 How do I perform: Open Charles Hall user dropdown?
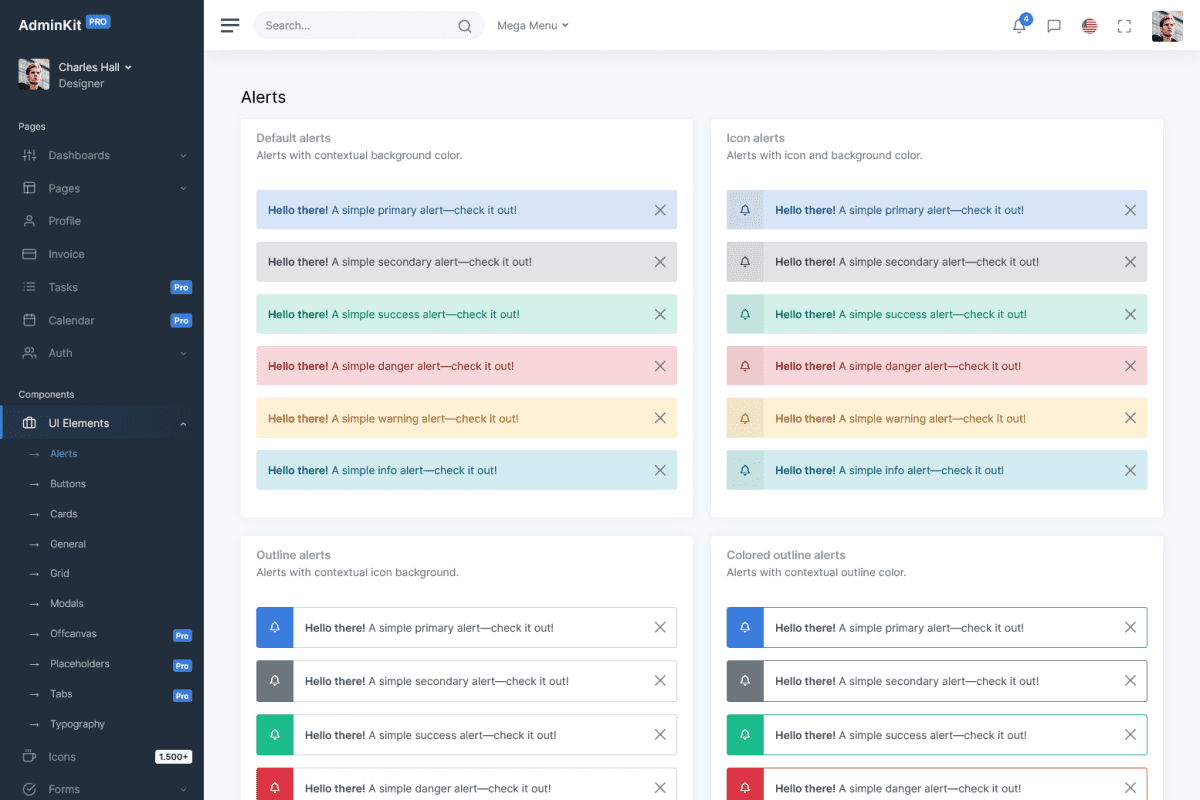click(x=95, y=67)
